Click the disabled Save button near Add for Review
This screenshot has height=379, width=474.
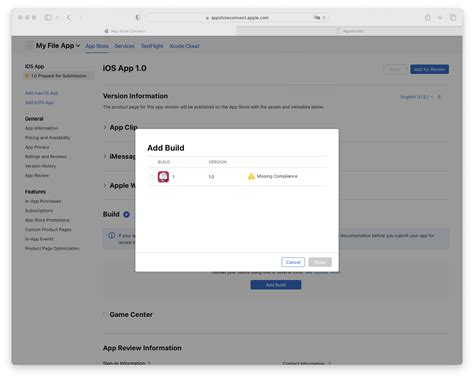pyautogui.click(x=395, y=69)
